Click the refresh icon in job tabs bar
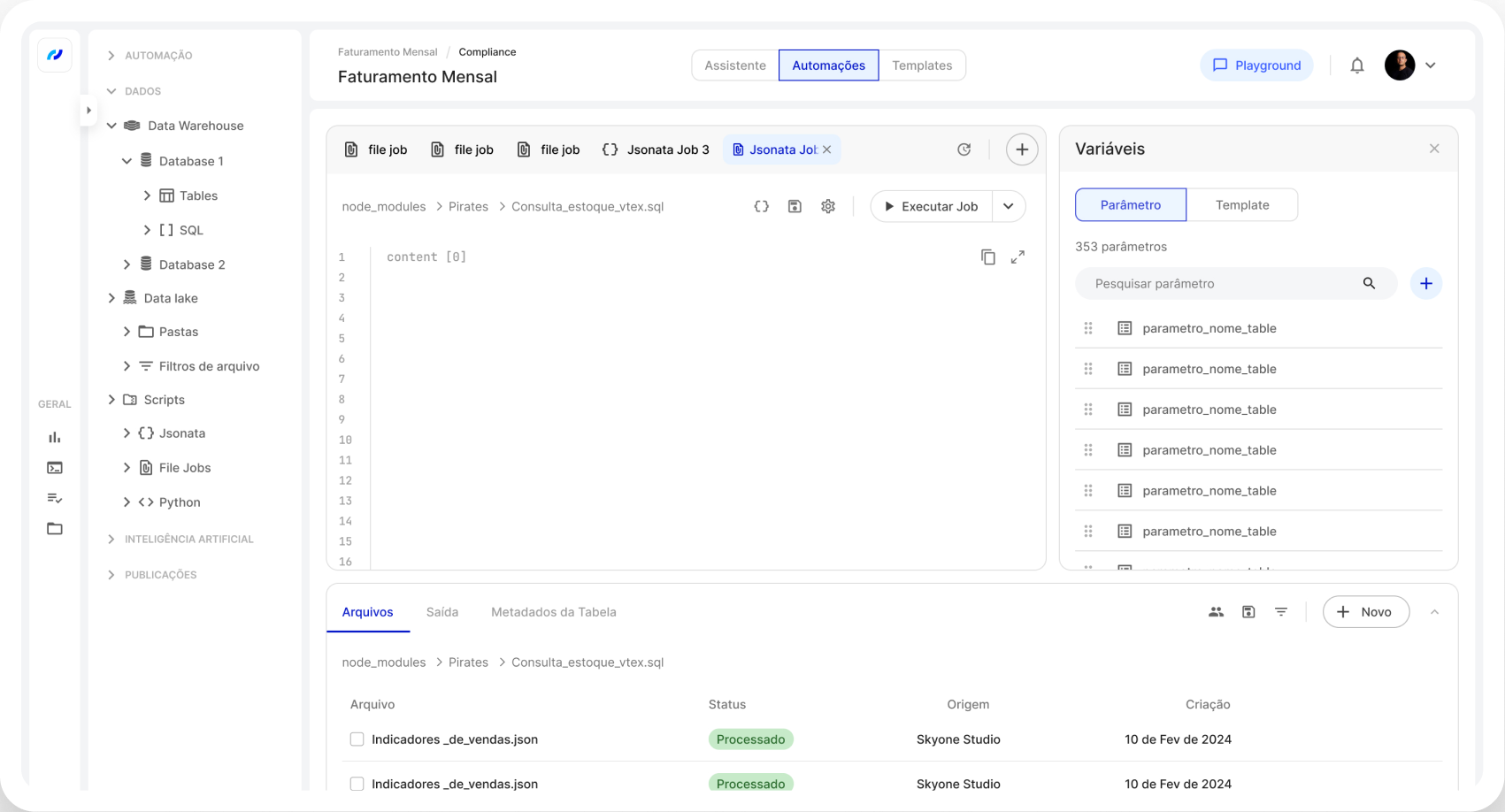The image size is (1505, 812). pyautogui.click(x=964, y=149)
